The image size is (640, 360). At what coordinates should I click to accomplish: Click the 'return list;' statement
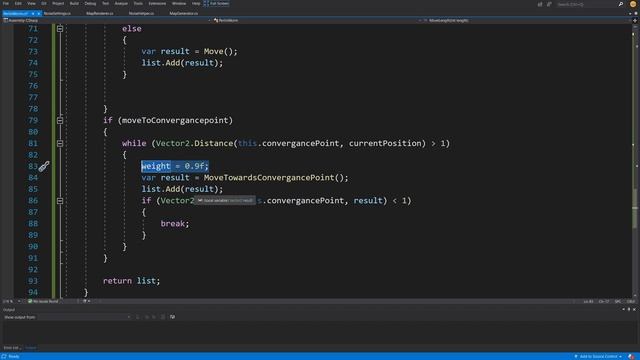tap(131, 281)
